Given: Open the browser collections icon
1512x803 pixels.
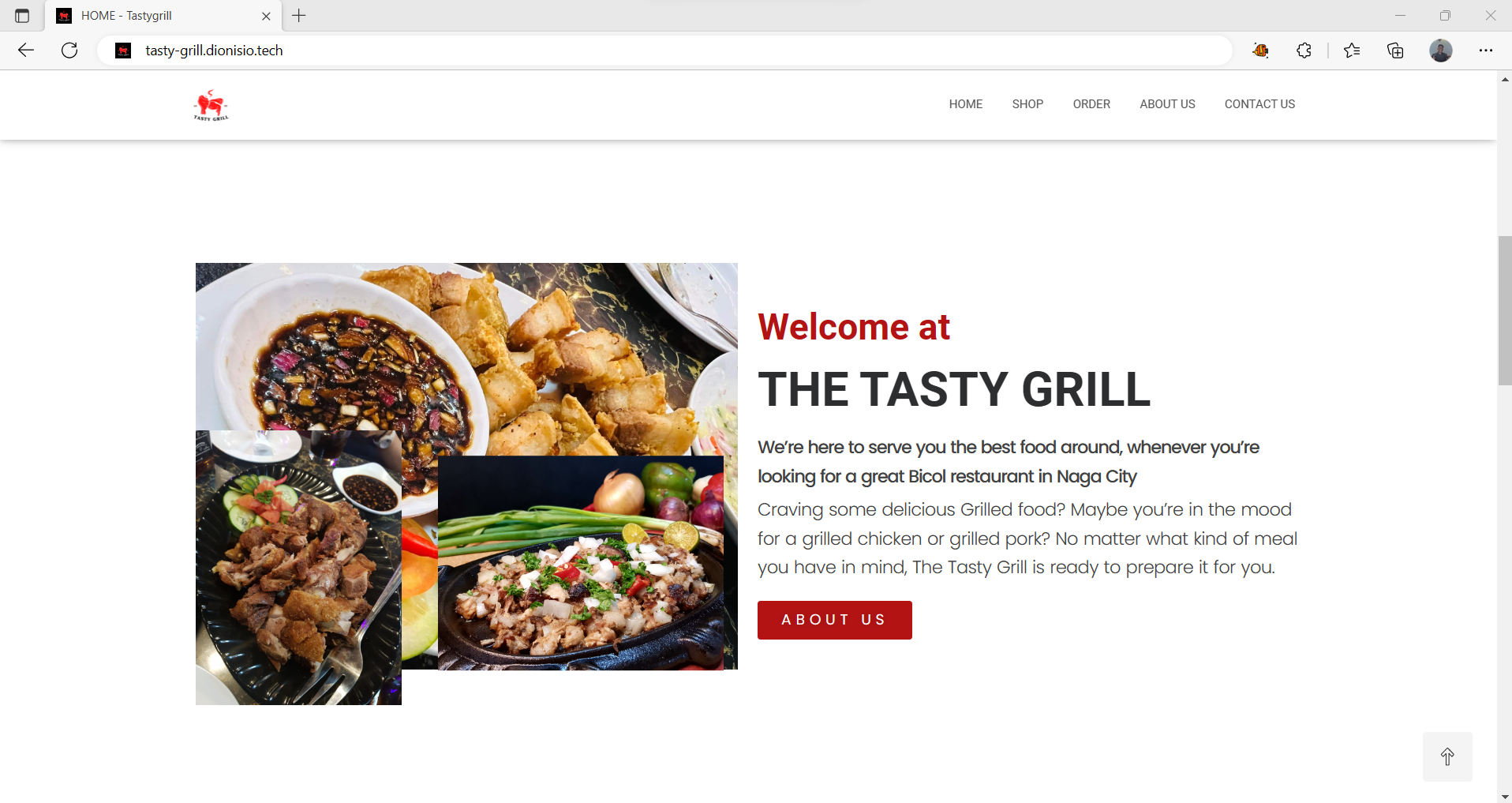Looking at the screenshot, I should pos(1395,51).
